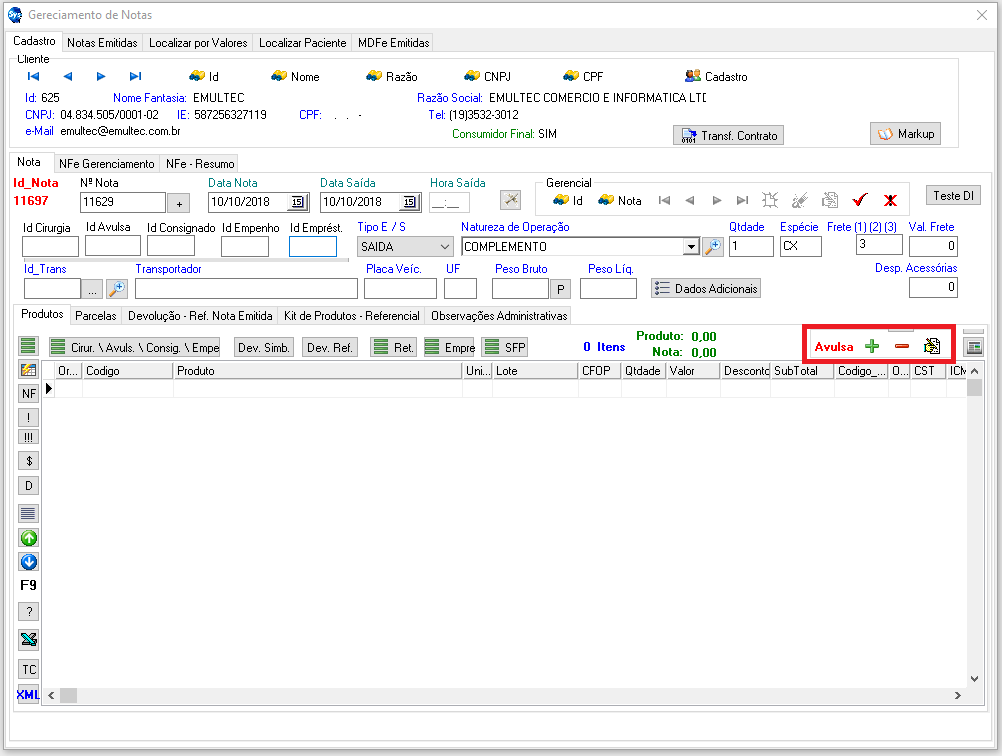Click the green plus icon next to Avulsa
Screen dimensions: 1002x756
pos(872,346)
